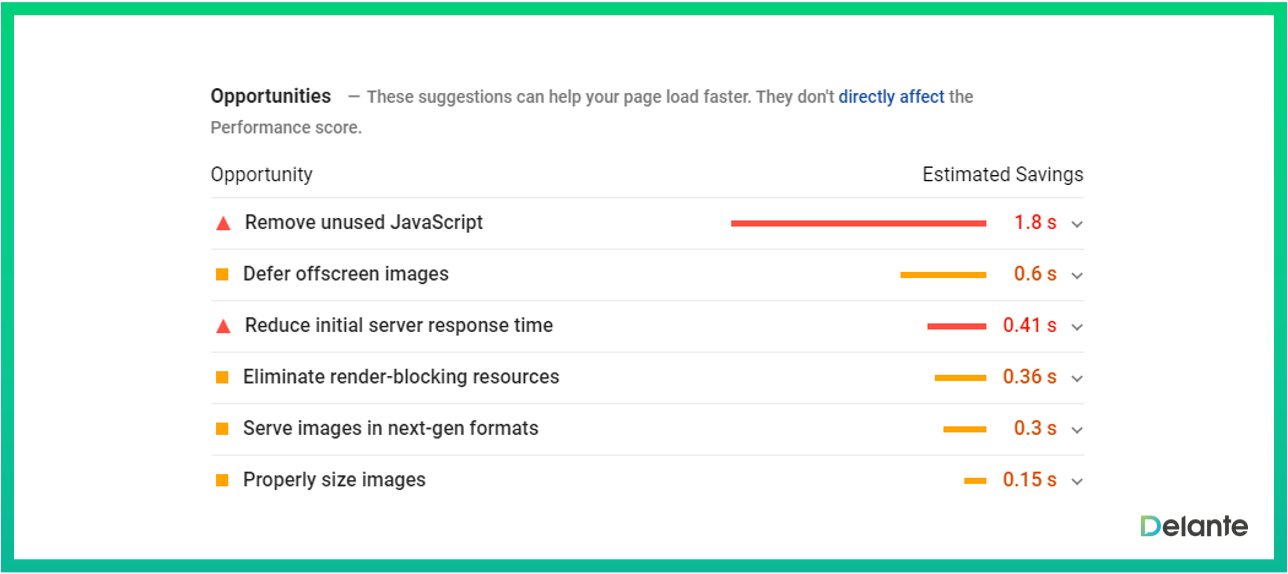Select the Eliminate render-blocking resources label
This screenshot has width=1288, height=574.
tap(401, 377)
